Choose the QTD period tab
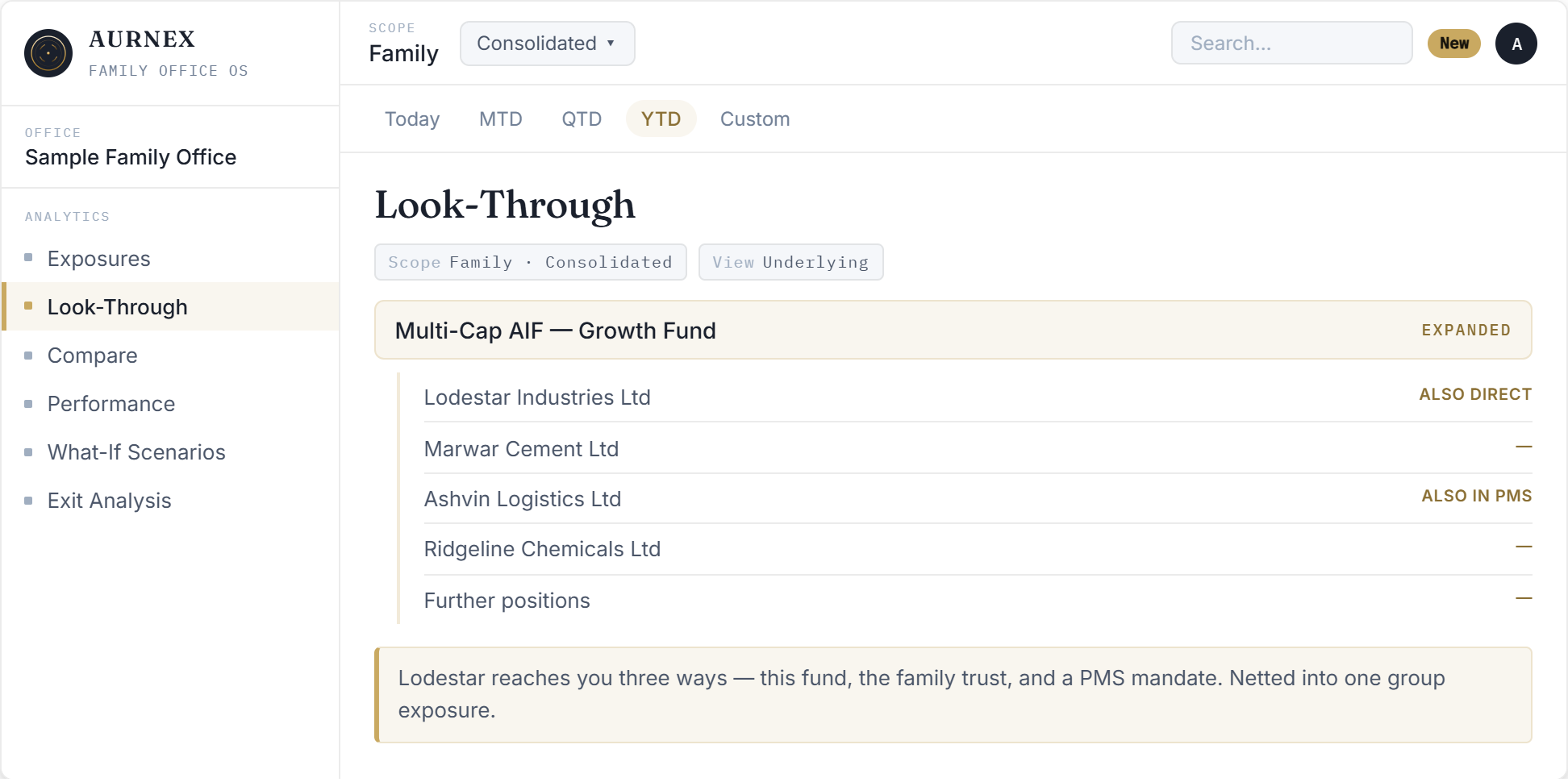1568x782 pixels. click(x=582, y=119)
